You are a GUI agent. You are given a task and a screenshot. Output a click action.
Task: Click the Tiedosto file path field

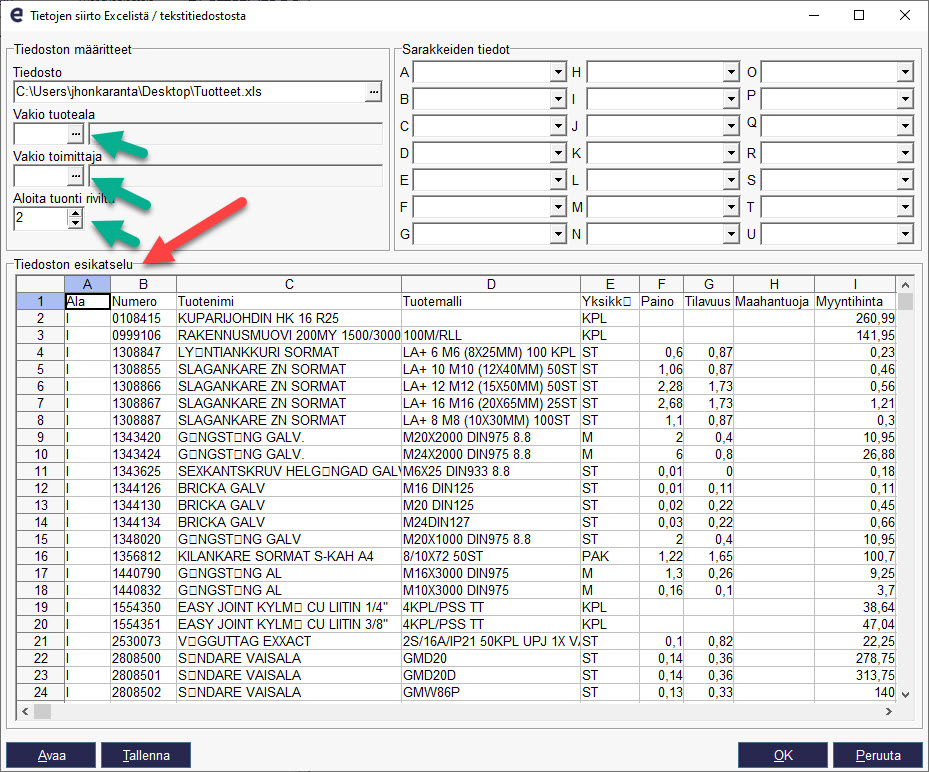click(x=190, y=92)
